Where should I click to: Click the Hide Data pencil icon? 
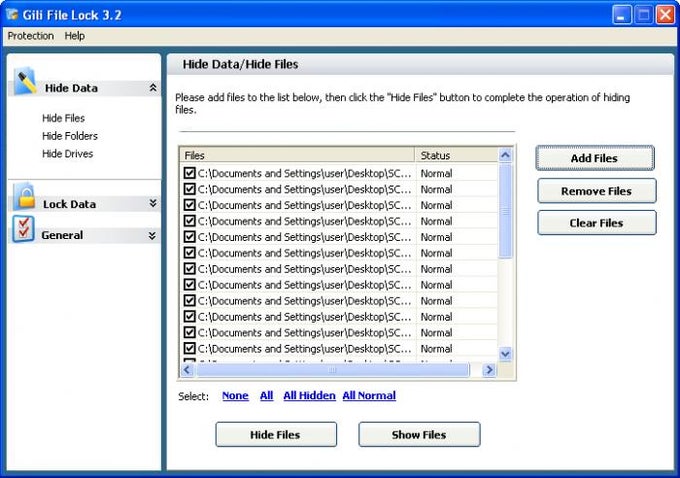click(x=26, y=81)
